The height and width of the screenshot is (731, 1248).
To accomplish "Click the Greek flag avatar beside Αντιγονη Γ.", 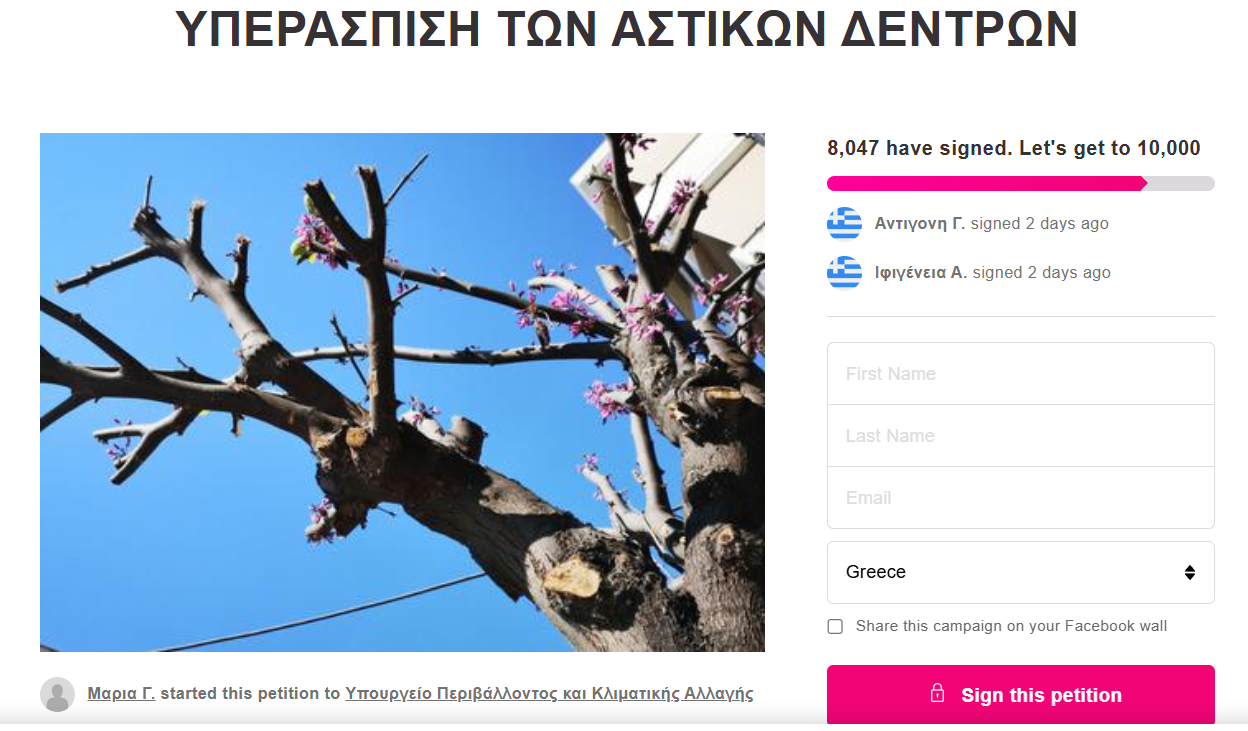I will pyautogui.click(x=844, y=224).
